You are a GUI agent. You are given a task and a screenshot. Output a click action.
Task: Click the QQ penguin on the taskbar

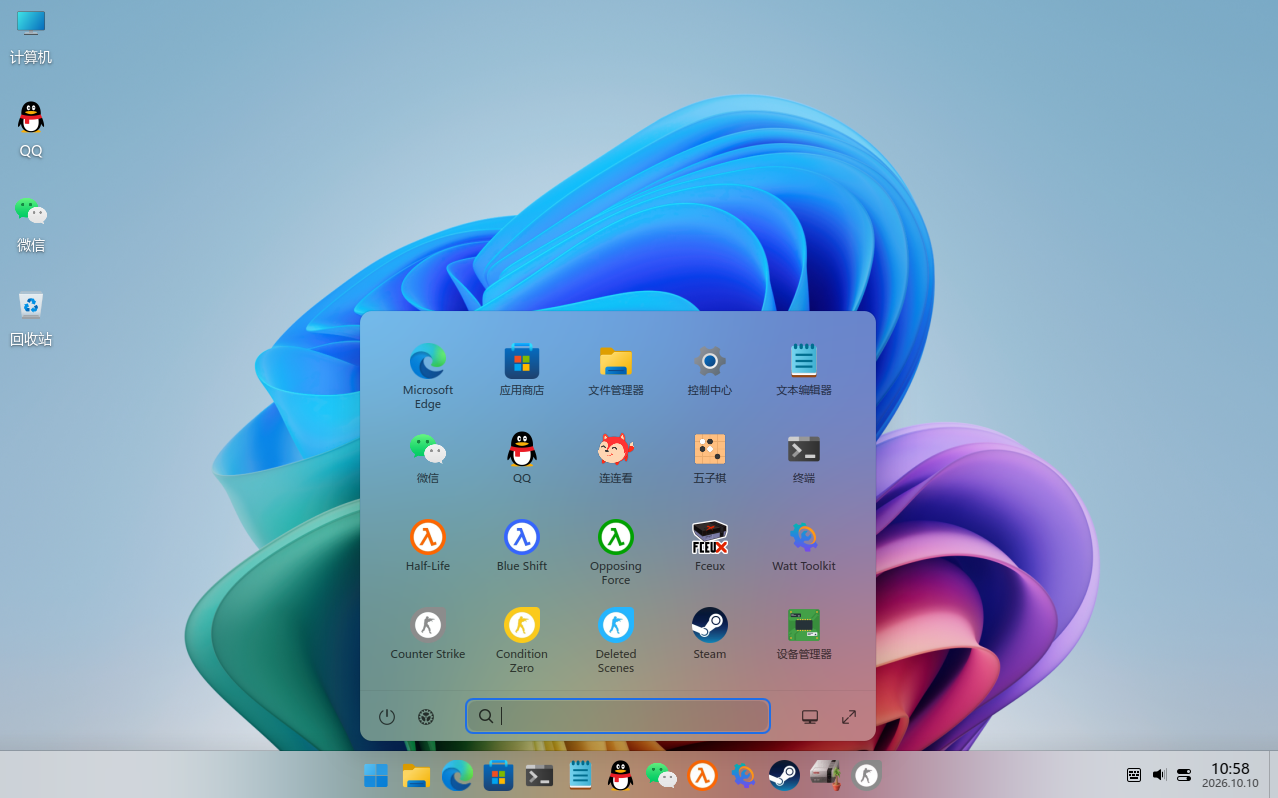621,775
